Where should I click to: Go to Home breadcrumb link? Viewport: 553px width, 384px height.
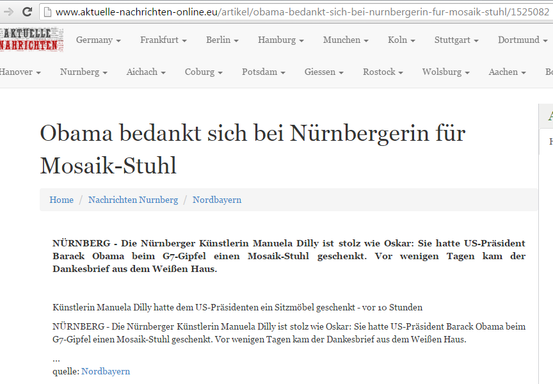61,200
